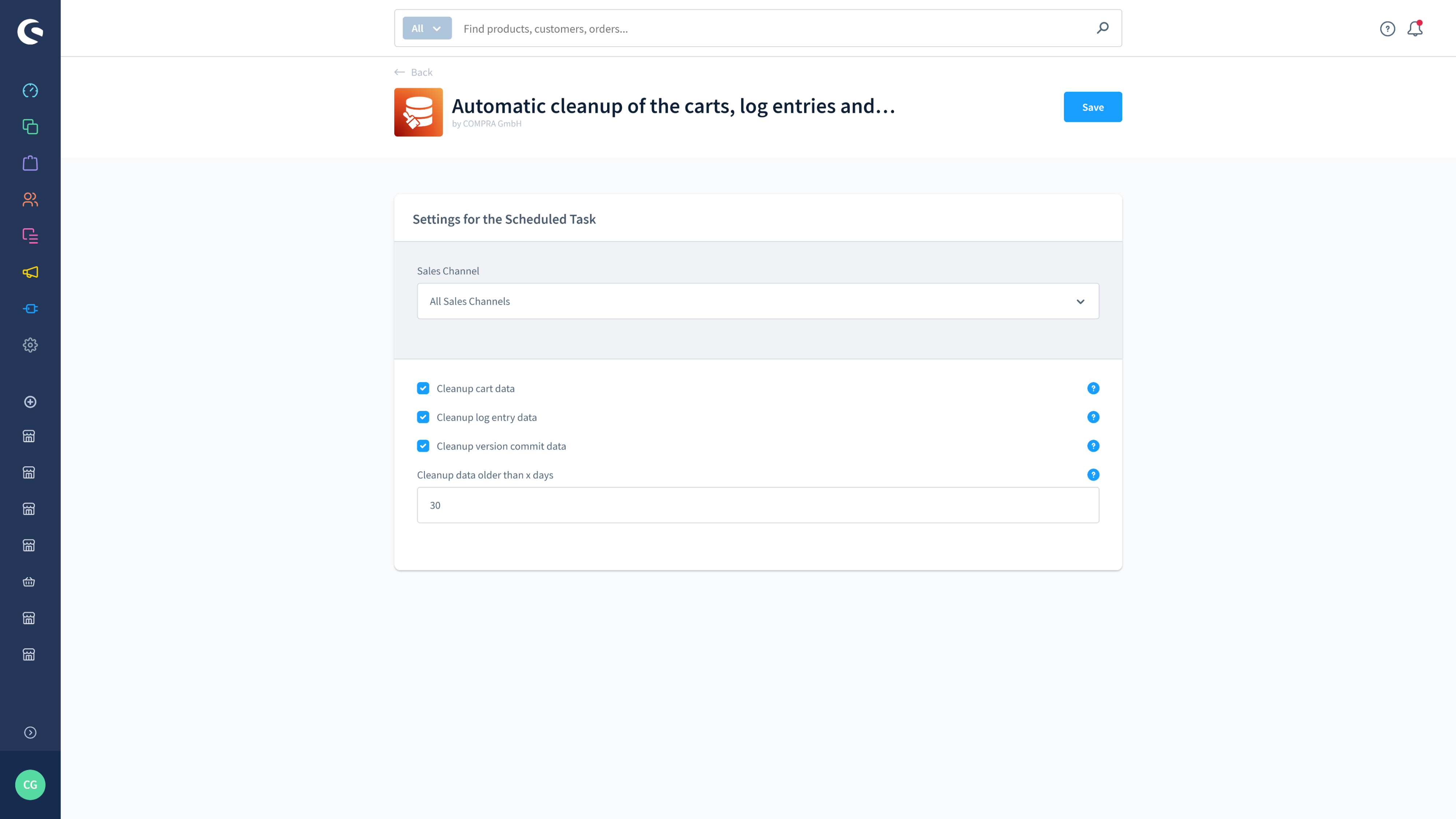Image resolution: width=1456 pixels, height=819 pixels.
Task: Click the 'Sales Channel' field label
Action: coord(448,271)
